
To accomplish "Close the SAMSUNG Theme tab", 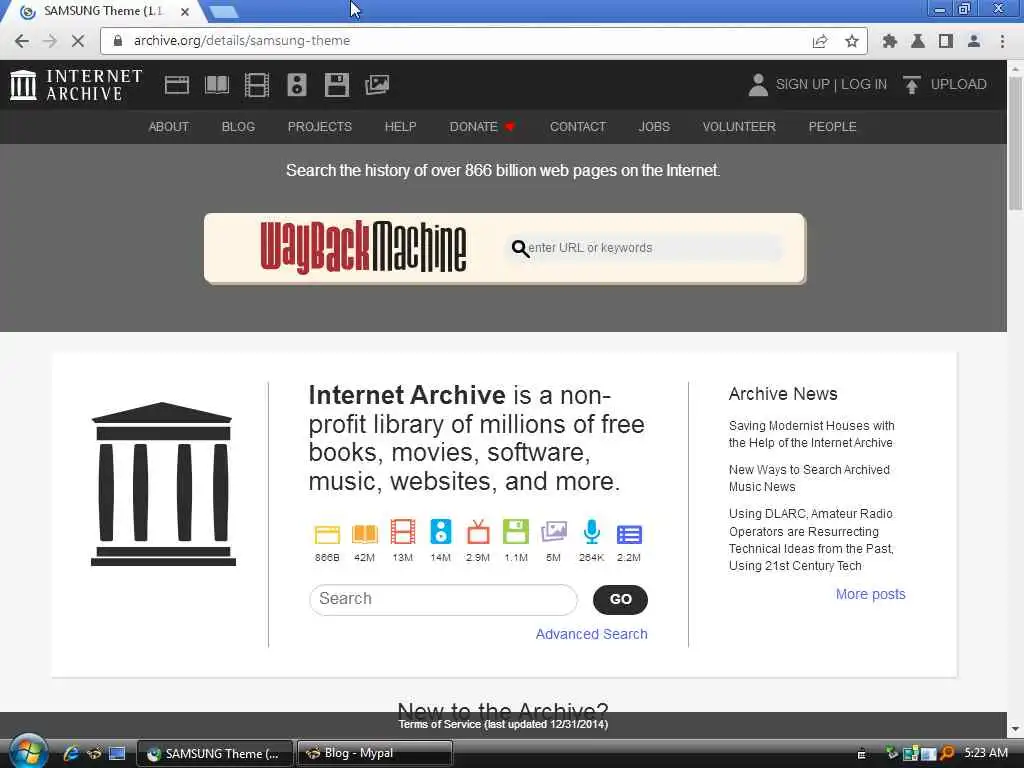I will 185,12.
